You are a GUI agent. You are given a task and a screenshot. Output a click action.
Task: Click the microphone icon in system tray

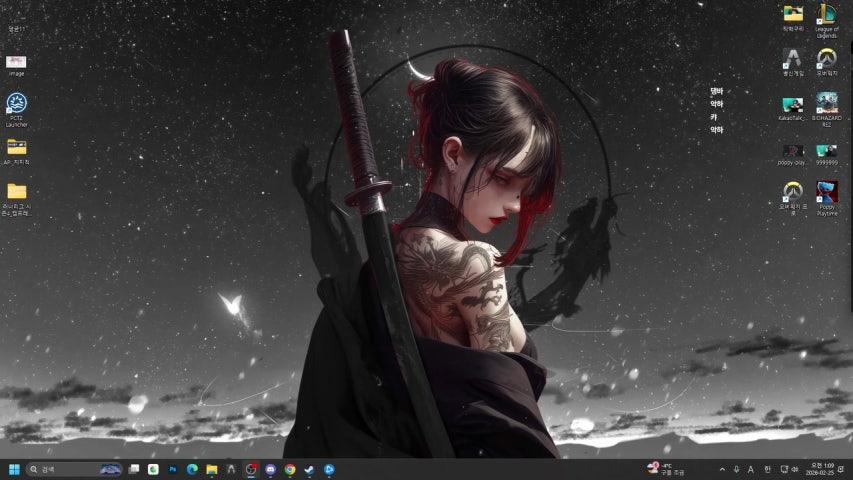[x=737, y=469]
